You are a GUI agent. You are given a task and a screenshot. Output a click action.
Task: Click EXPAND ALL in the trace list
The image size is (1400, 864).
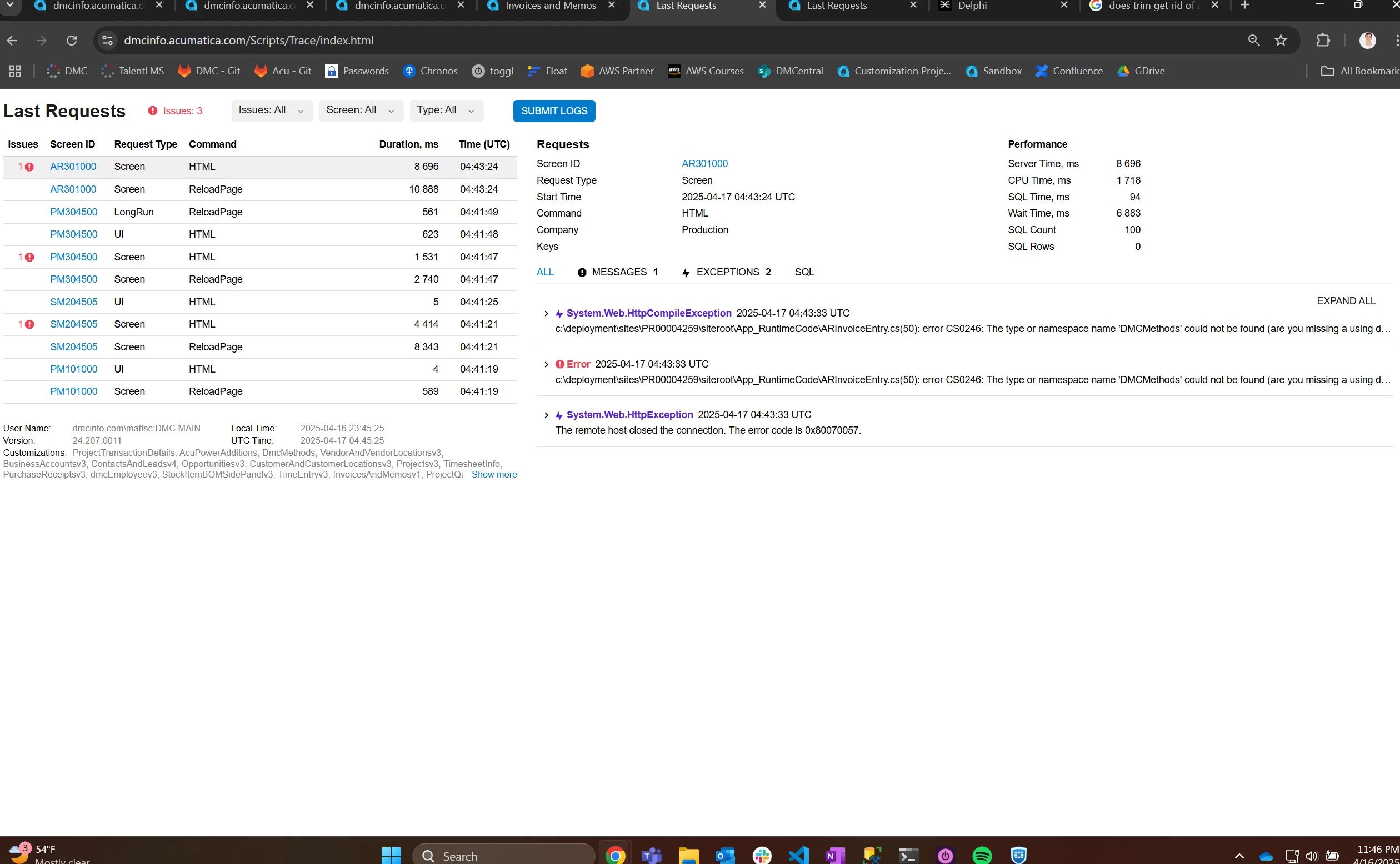[x=1346, y=301]
